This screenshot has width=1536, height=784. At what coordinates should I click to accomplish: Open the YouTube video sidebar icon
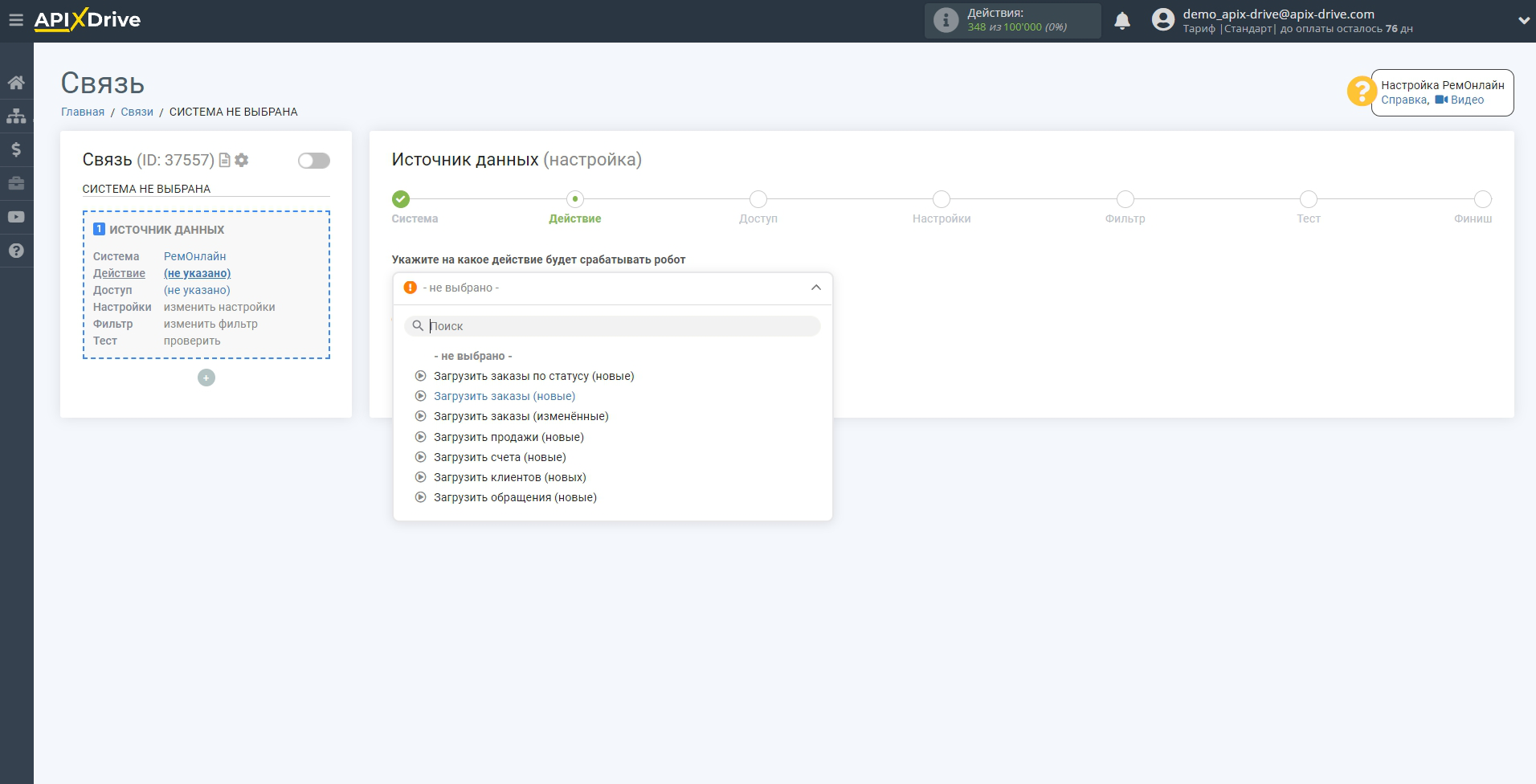point(16,217)
